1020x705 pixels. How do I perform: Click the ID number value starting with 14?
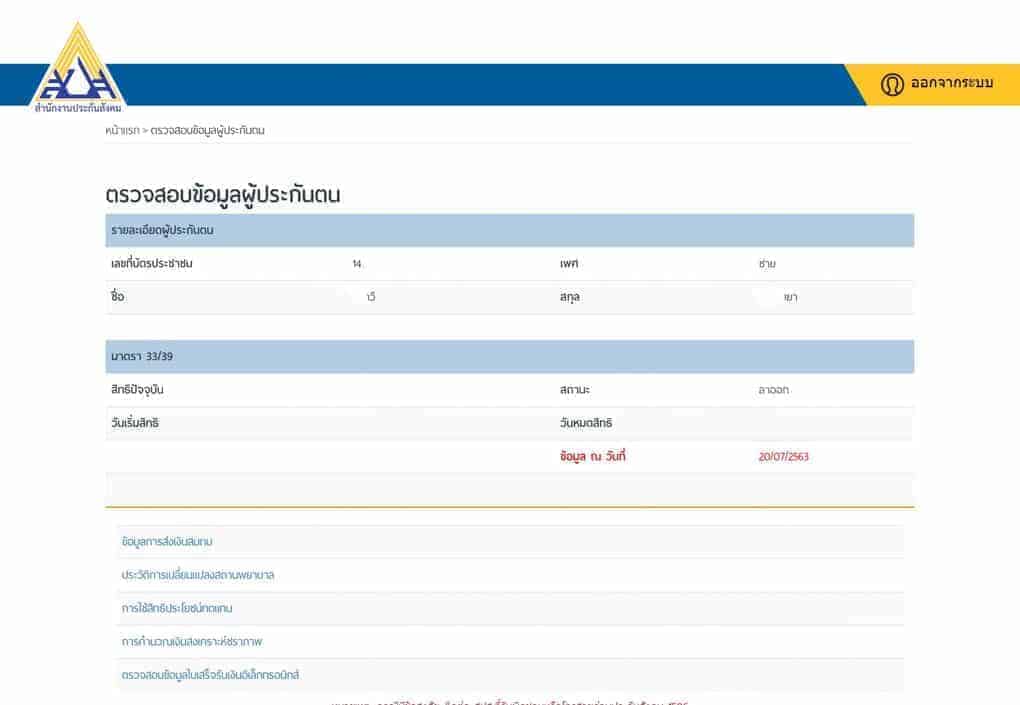coord(357,264)
